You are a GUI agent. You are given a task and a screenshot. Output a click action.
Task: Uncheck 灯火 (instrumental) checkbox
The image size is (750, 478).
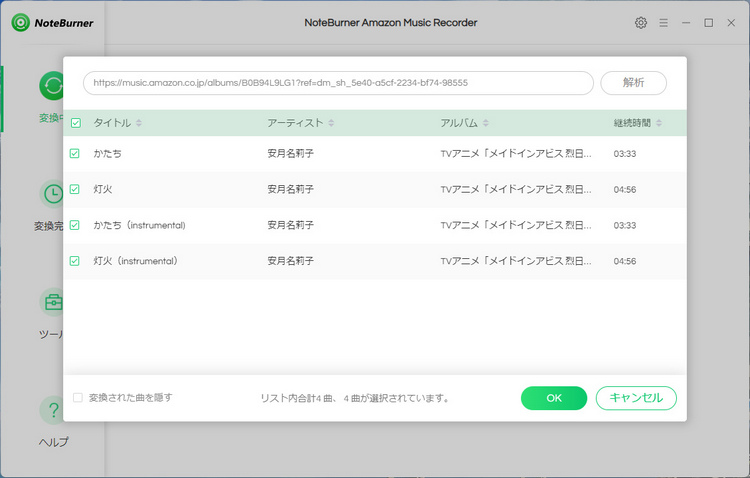click(x=75, y=261)
